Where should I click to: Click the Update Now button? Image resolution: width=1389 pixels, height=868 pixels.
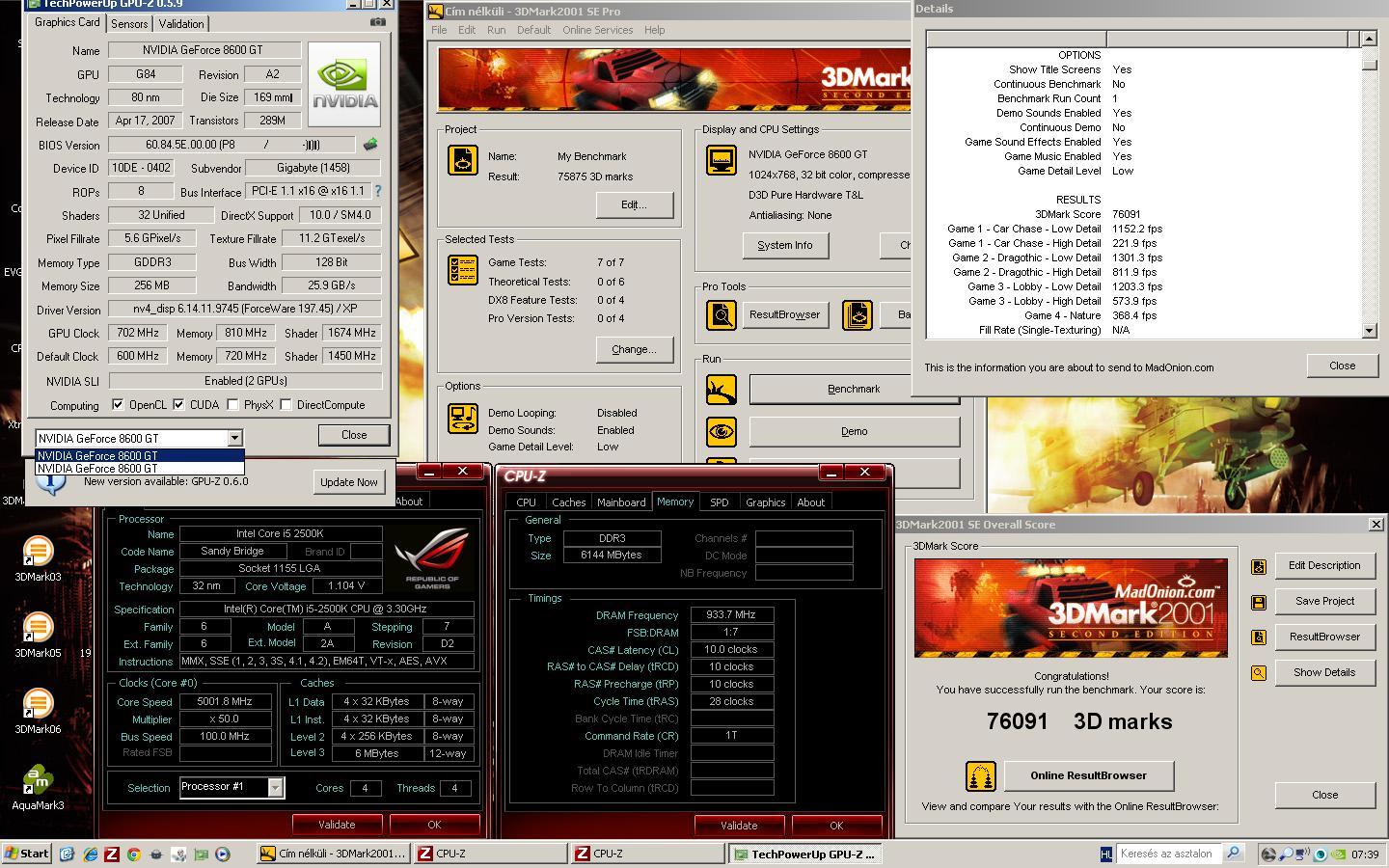click(x=349, y=482)
